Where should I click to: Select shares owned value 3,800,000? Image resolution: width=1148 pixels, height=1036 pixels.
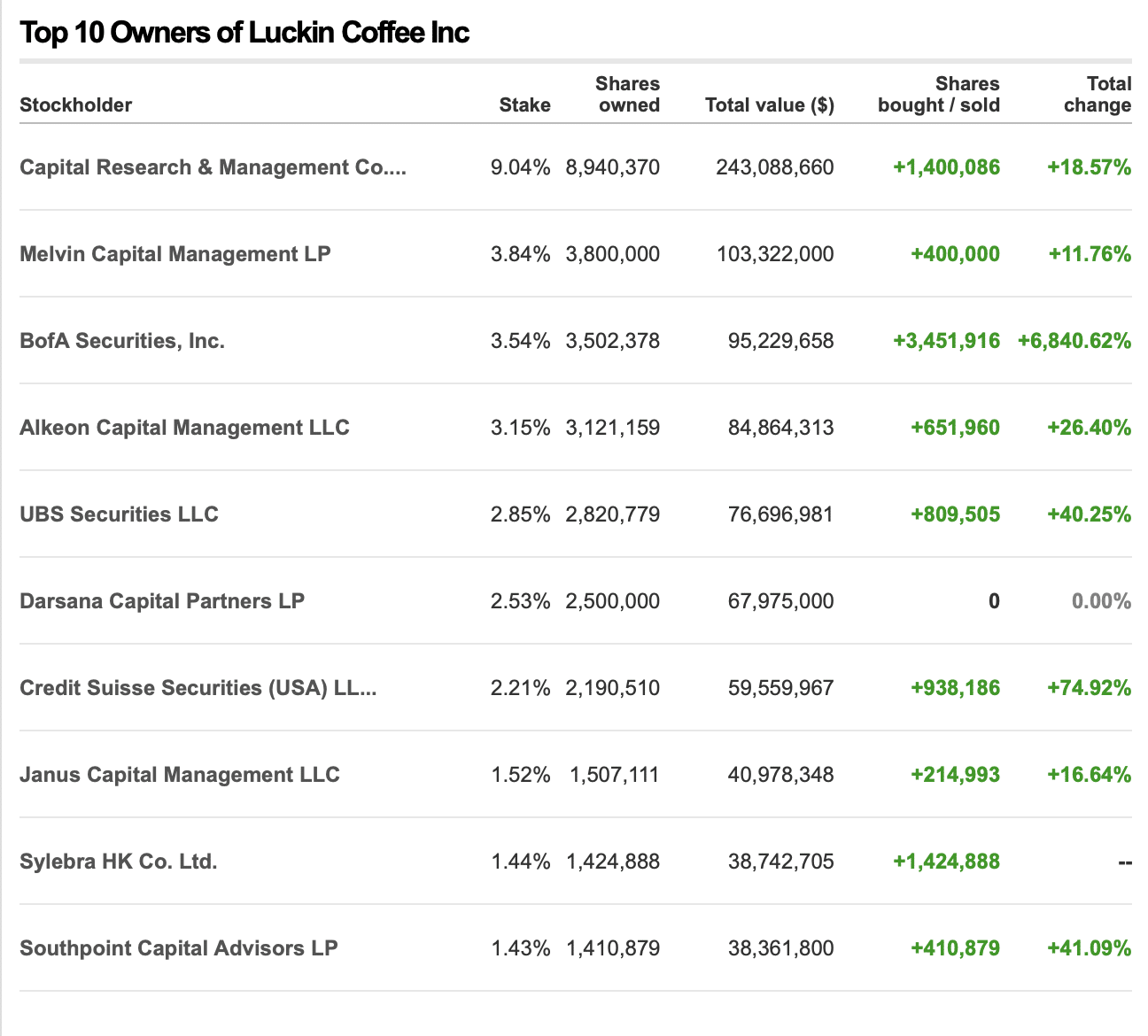pos(613,254)
